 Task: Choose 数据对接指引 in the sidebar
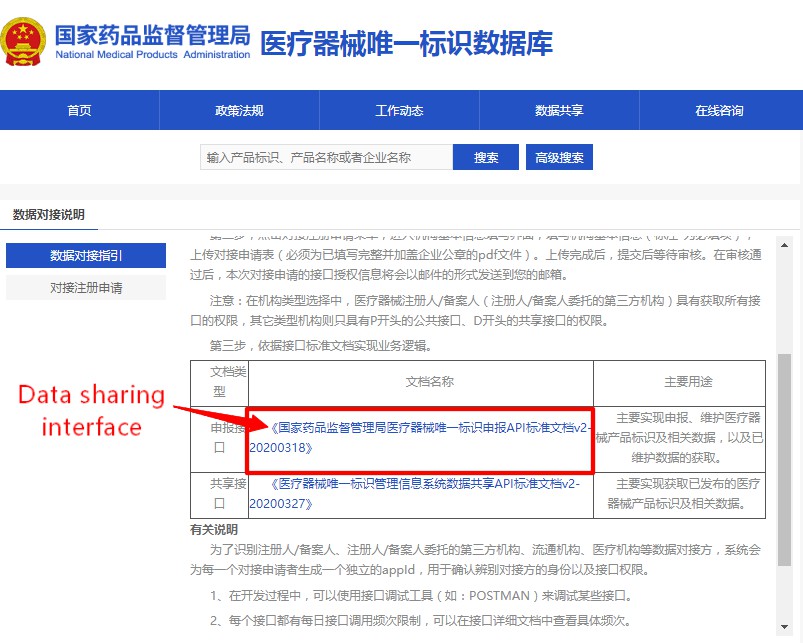click(x=86, y=256)
